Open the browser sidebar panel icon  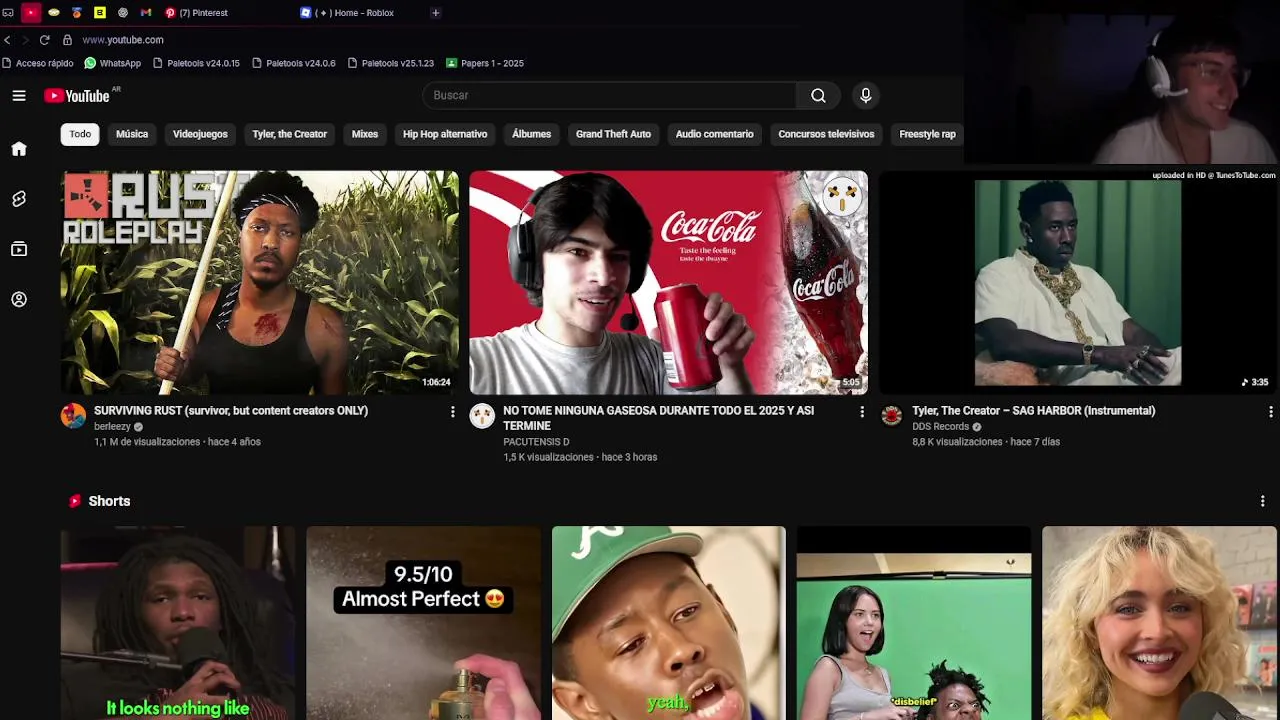coord(8,13)
